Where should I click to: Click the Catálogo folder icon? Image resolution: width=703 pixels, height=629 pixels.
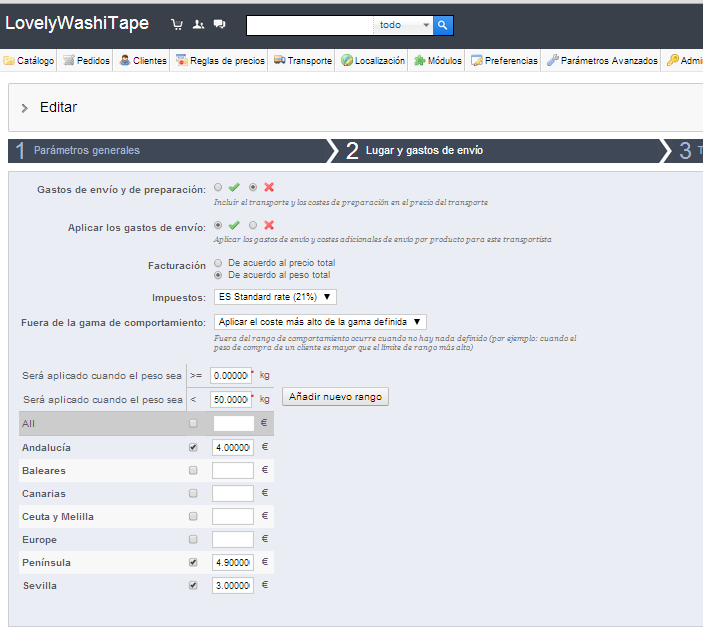pos(9,61)
